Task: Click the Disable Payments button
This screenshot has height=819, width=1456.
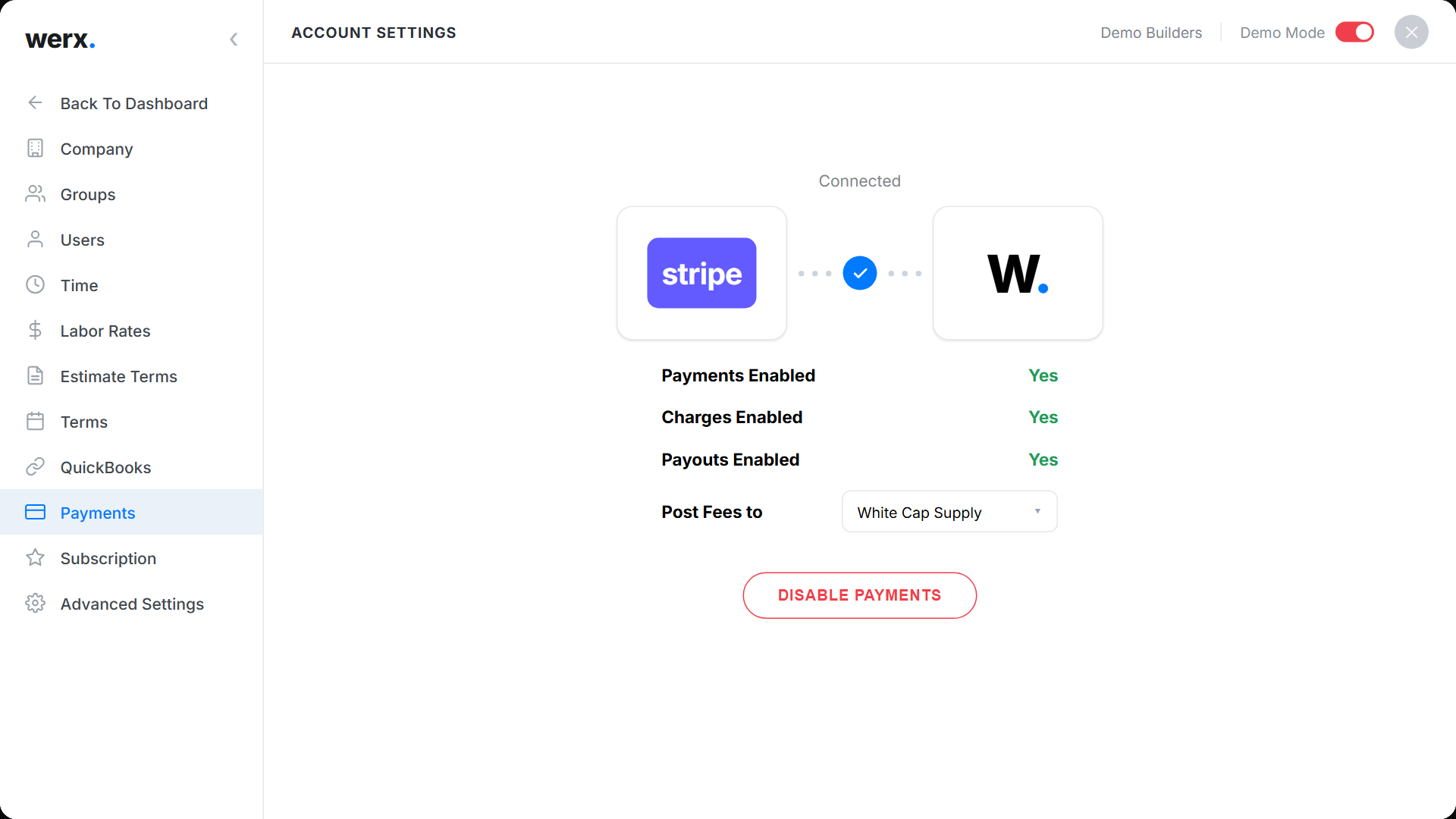Action: click(x=860, y=595)
